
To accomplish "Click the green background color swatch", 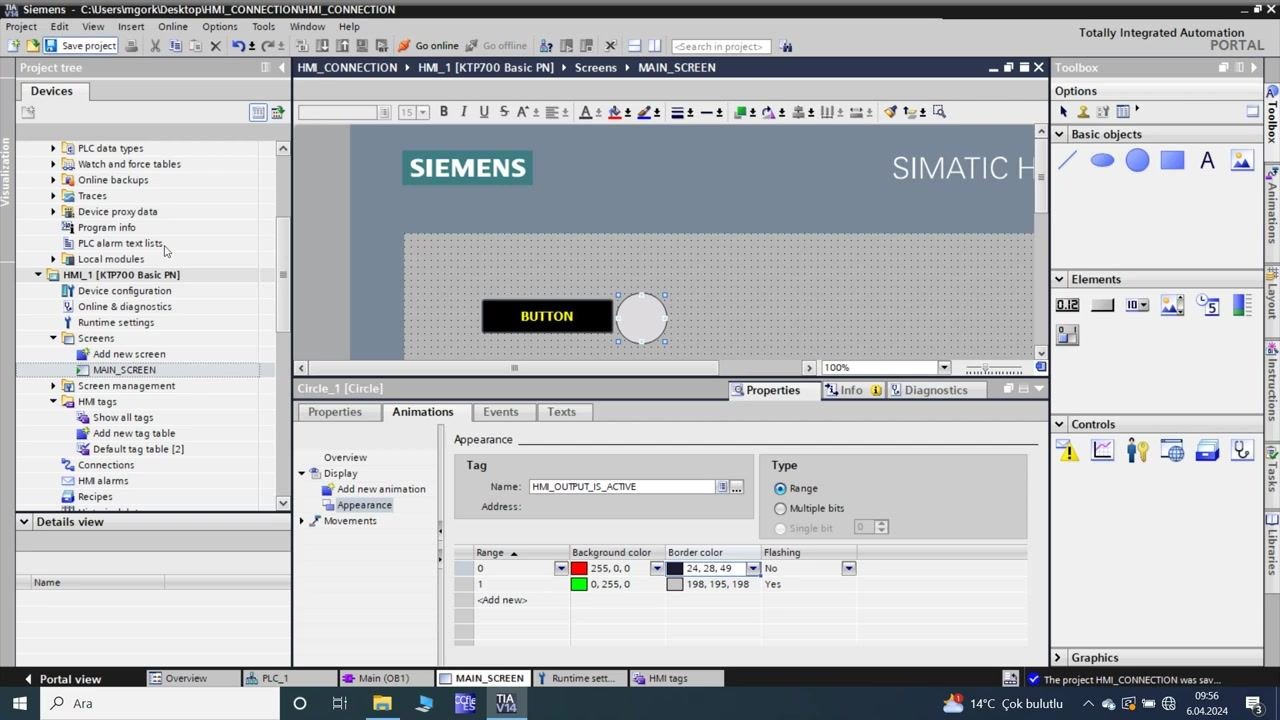I will click(x=579, y=585).
